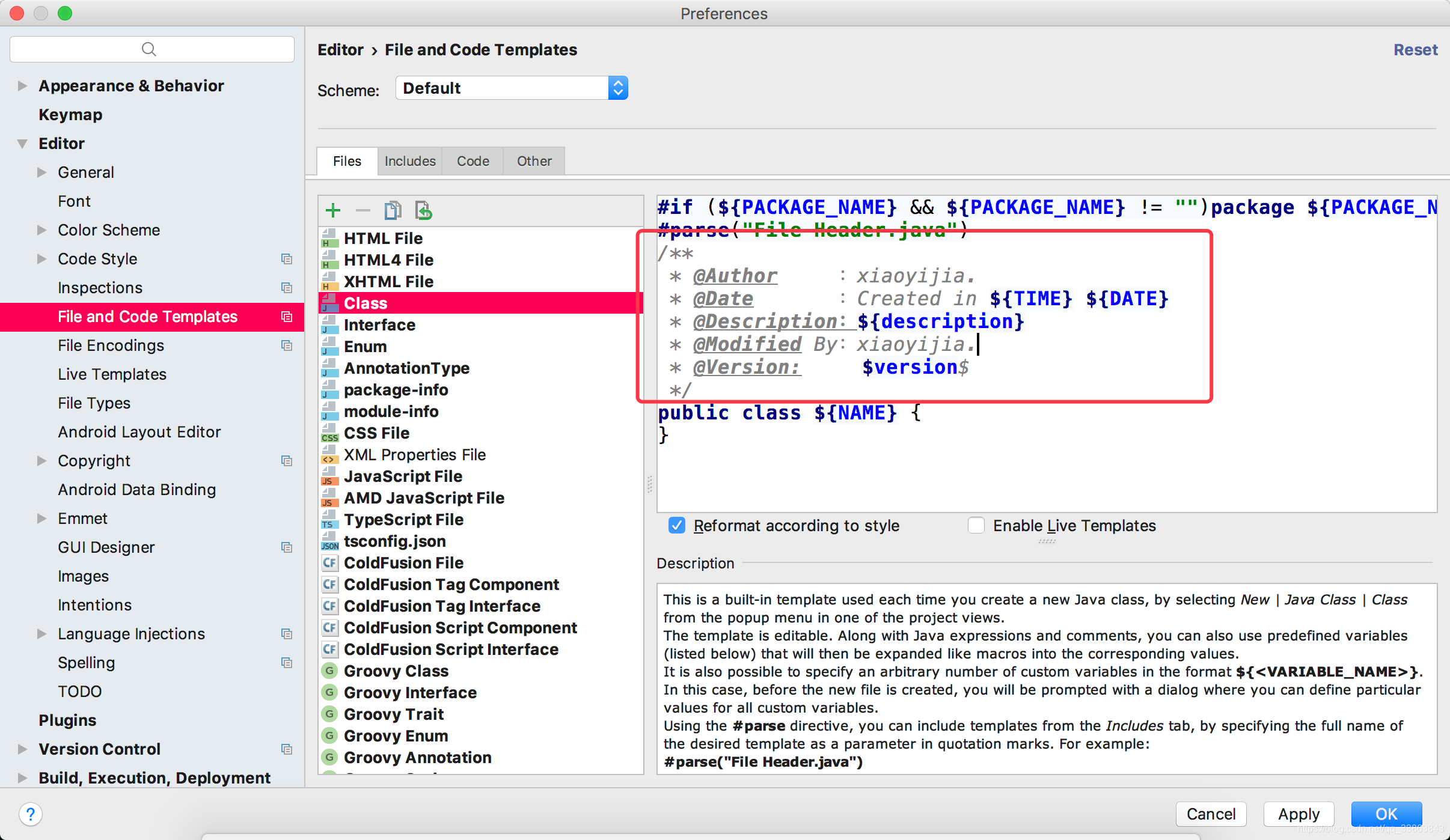Uncheck Reformat according to style
Image resolution: width=1450 pixels, height=840 pixels.
pos(676,525)
